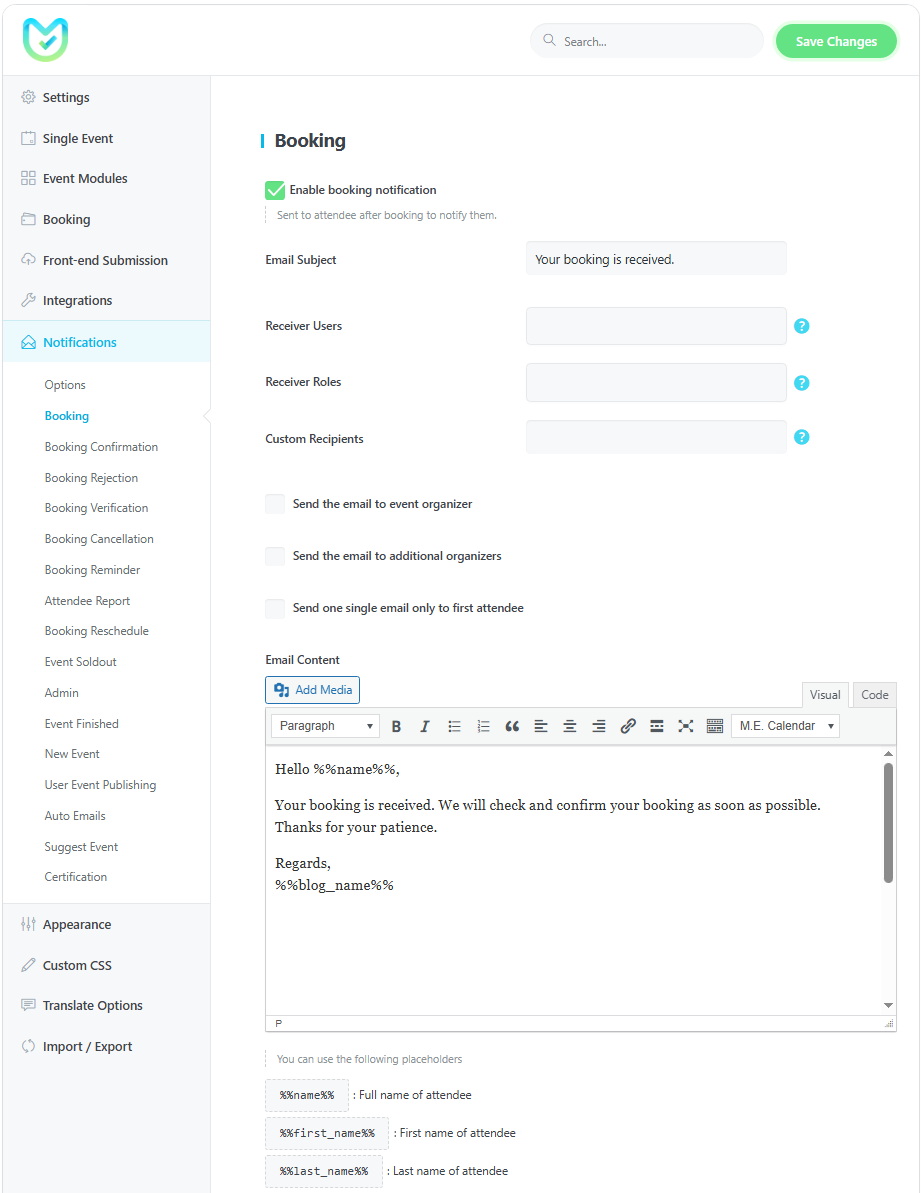
Task: Click help icon next to Receiver Users
Action: click(x=801, y=326)
